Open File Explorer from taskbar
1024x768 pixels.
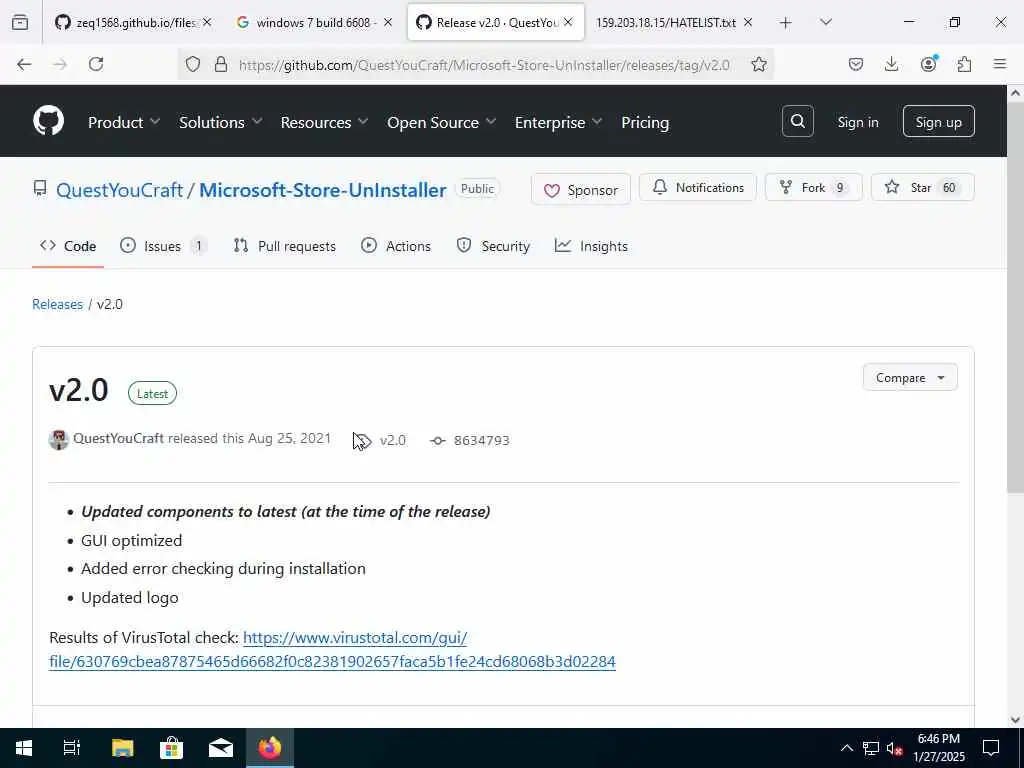[x=122, y=748]
